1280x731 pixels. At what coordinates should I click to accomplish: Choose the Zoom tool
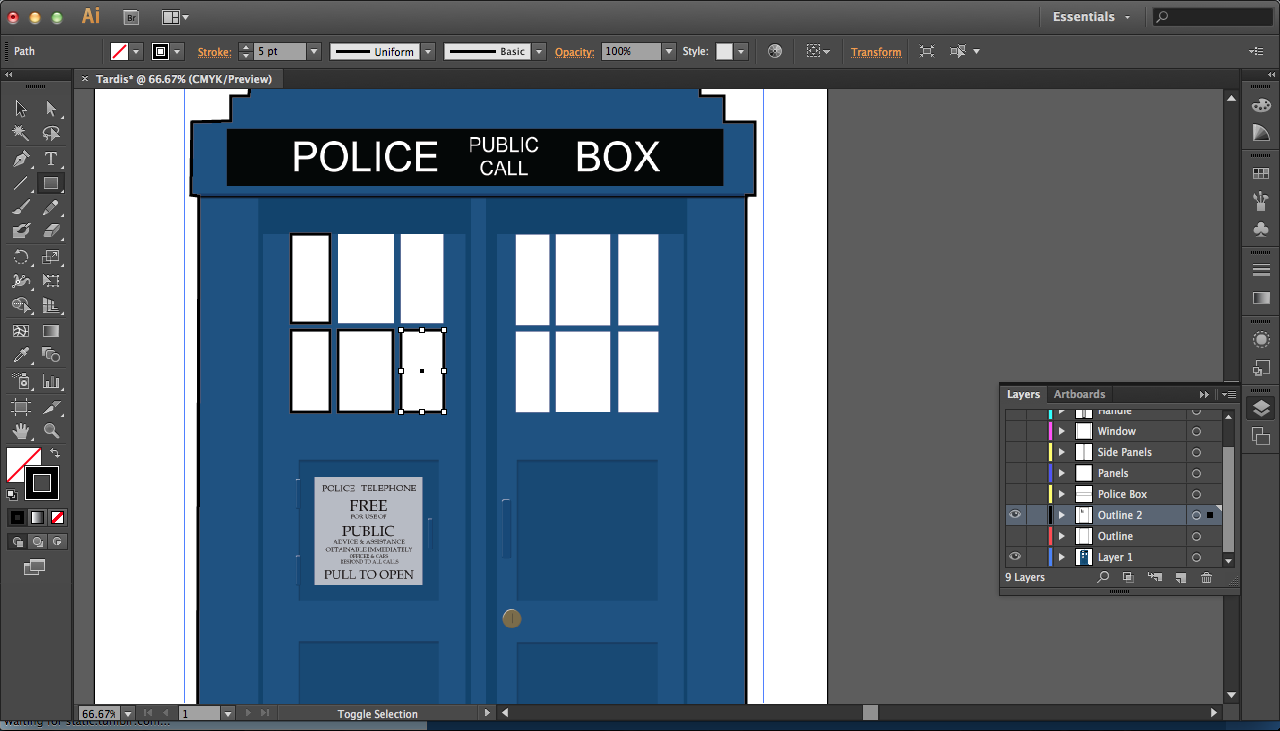[x=52, y=431]
